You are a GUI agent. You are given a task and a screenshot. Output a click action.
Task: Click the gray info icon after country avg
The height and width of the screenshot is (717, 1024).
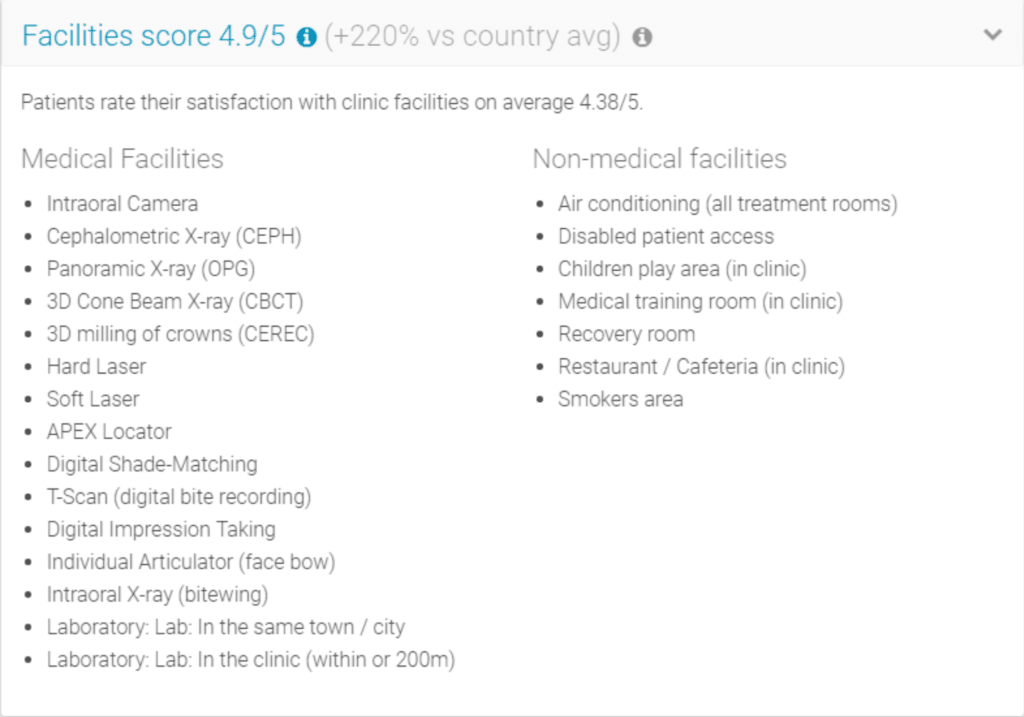pos(642,37)
